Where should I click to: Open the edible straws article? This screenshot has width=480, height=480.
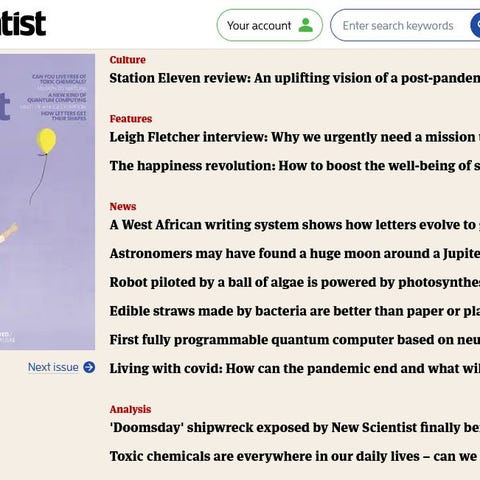[295, 311]
